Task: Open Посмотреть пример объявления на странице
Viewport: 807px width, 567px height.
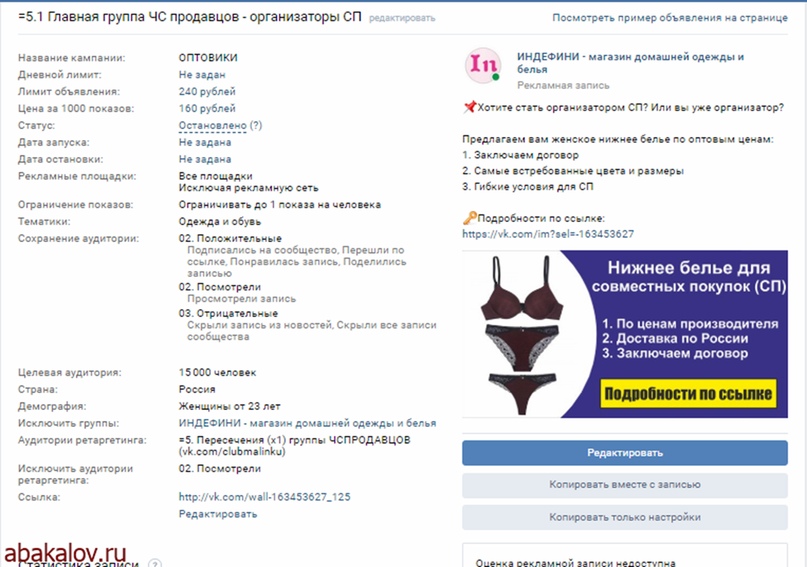Action: click(x=670, y=17)
